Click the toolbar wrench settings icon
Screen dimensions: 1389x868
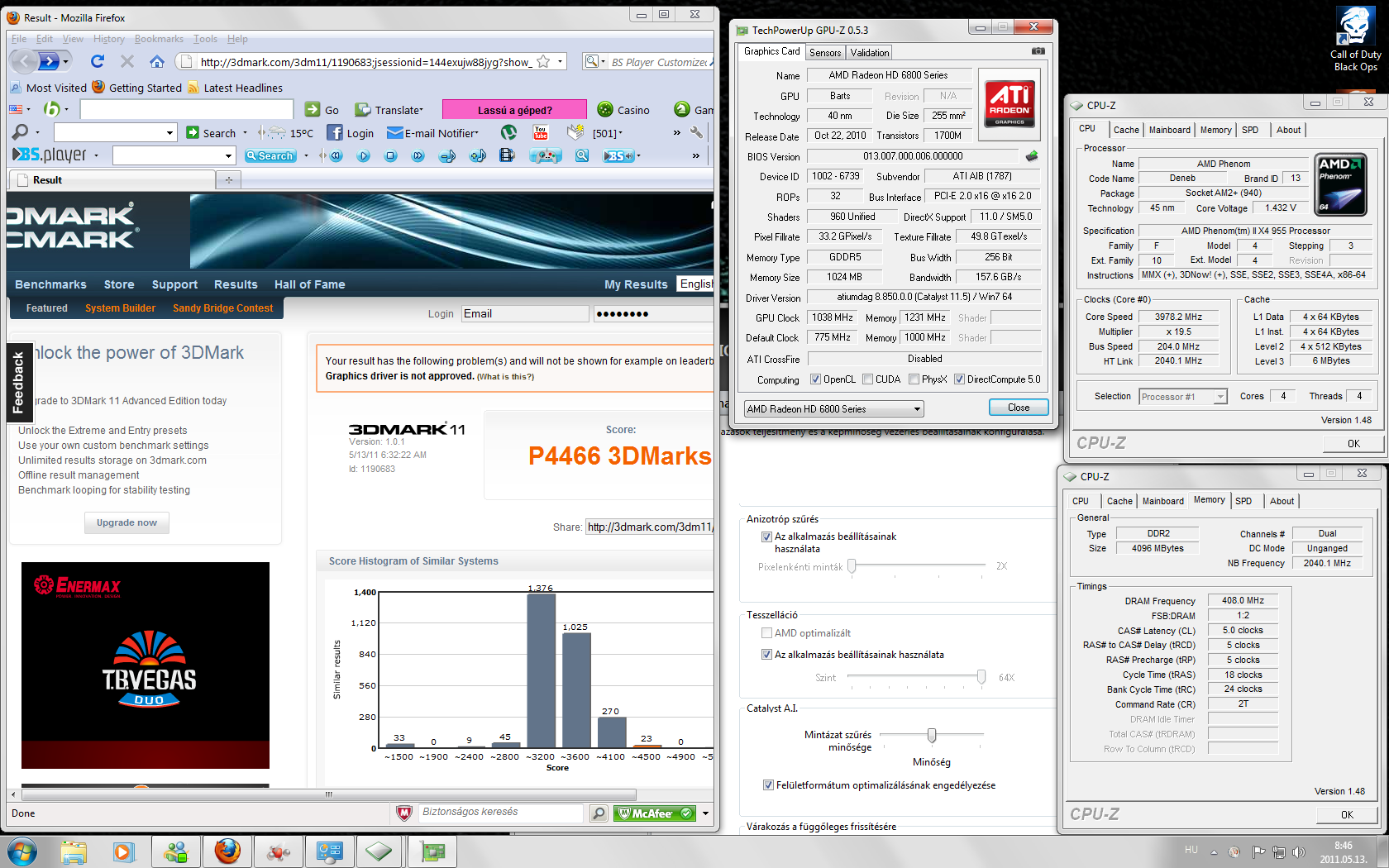[x=696, y=132]
